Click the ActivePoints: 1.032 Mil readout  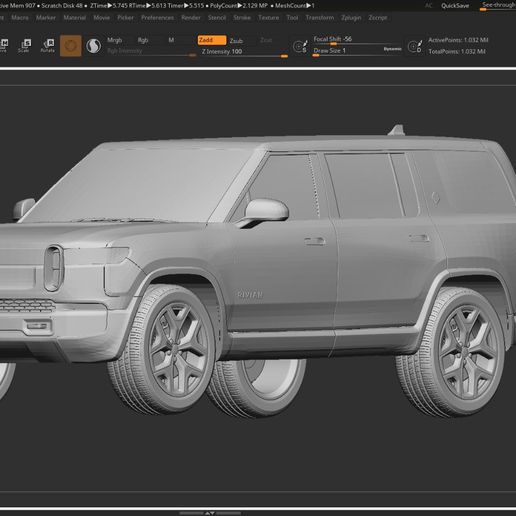pyautogui.click(x=458, y=40)
